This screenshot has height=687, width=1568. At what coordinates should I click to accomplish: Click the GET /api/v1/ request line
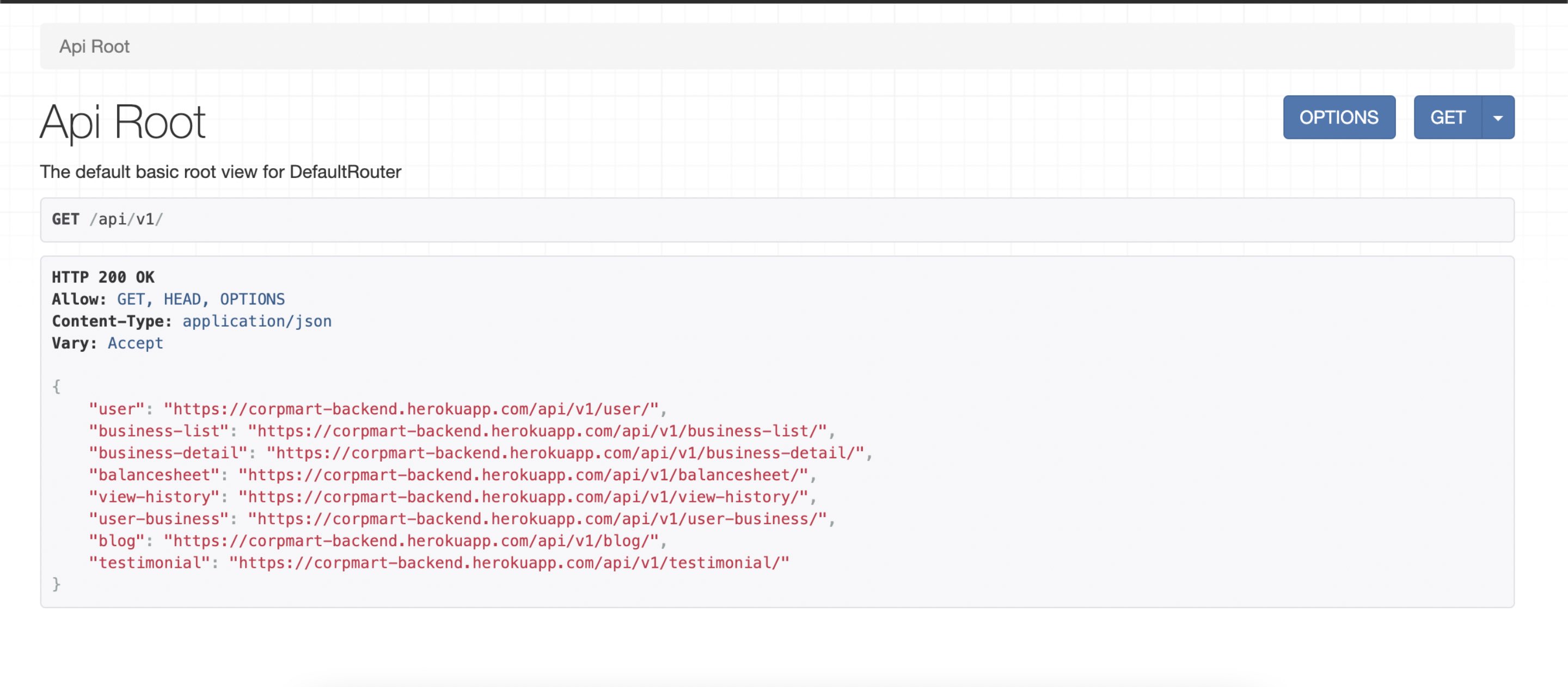click(x=107, y=219)
